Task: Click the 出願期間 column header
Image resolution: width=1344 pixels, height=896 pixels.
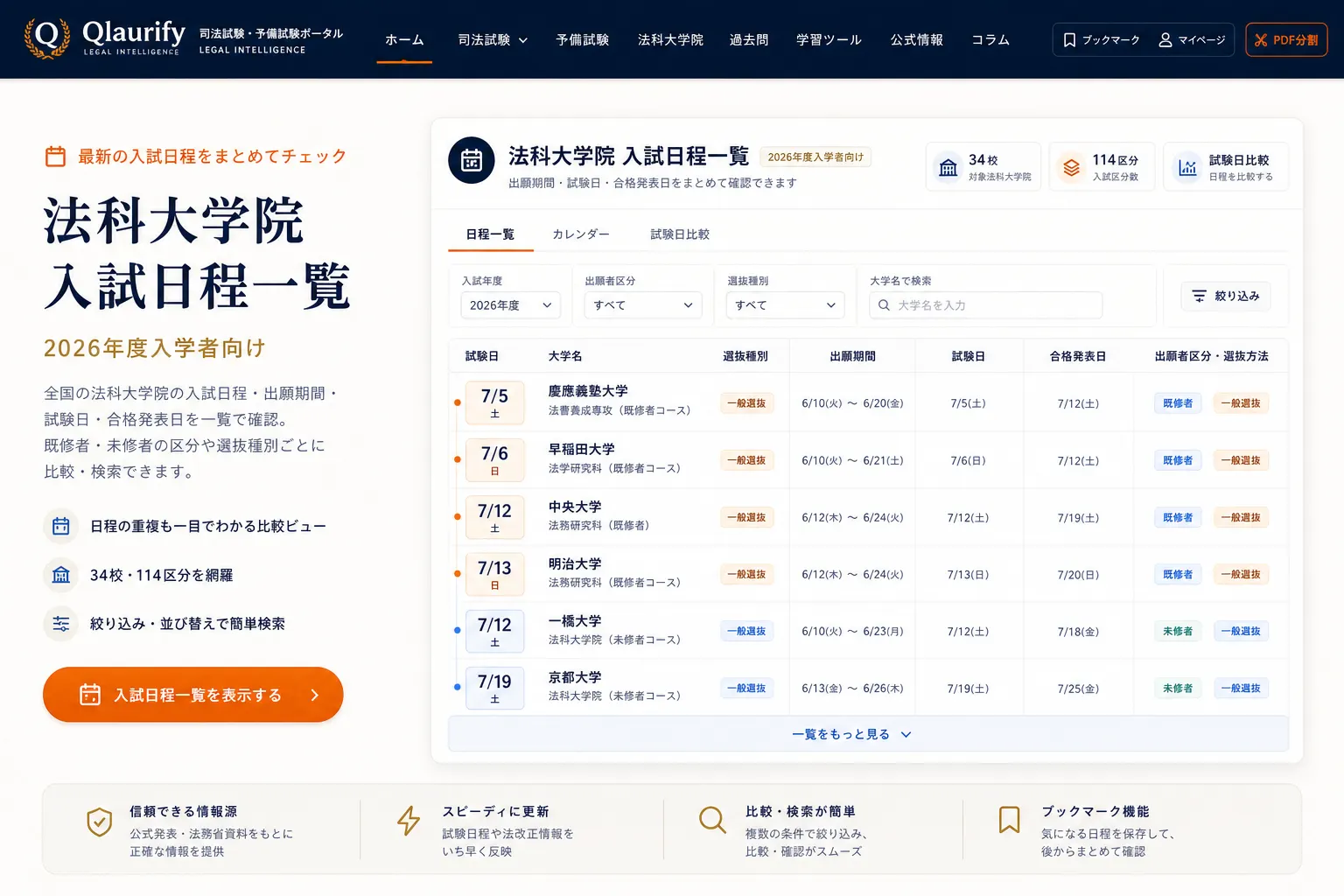Action: click(x=853, y=356)
